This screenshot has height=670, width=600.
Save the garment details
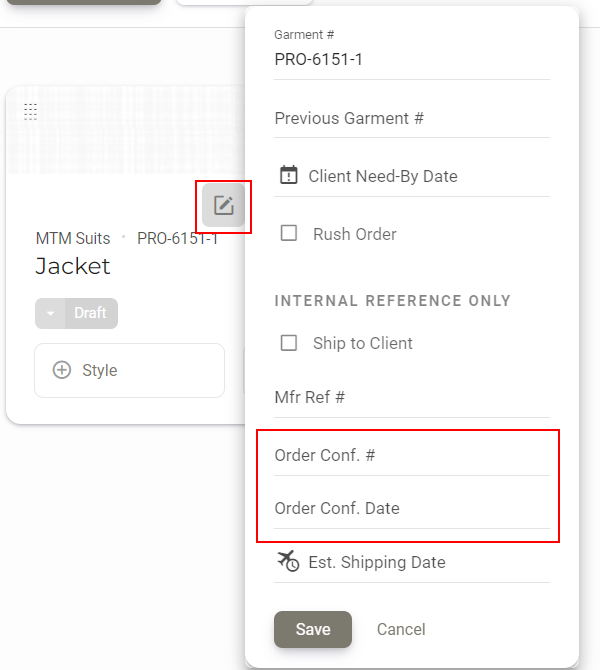[313, 629]
